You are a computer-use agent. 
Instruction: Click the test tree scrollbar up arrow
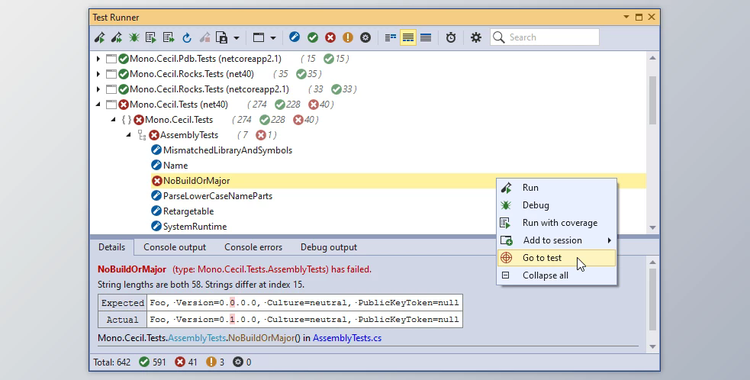click(652, 58)
